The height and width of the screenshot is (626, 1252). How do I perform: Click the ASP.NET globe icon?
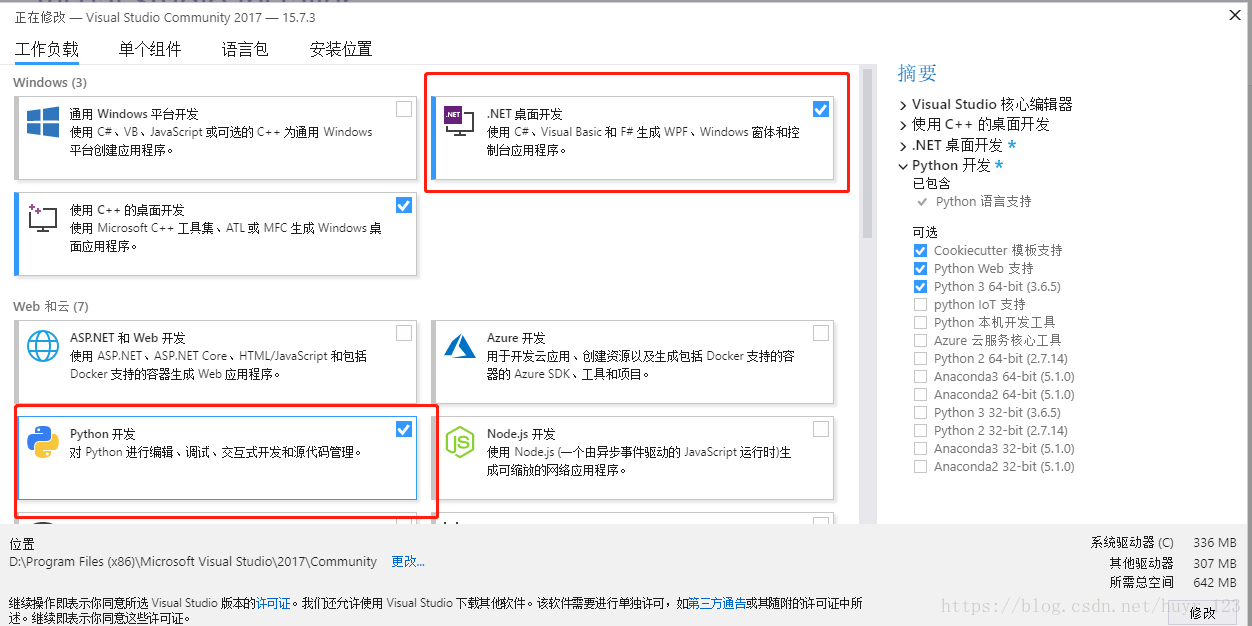(43, 345)
